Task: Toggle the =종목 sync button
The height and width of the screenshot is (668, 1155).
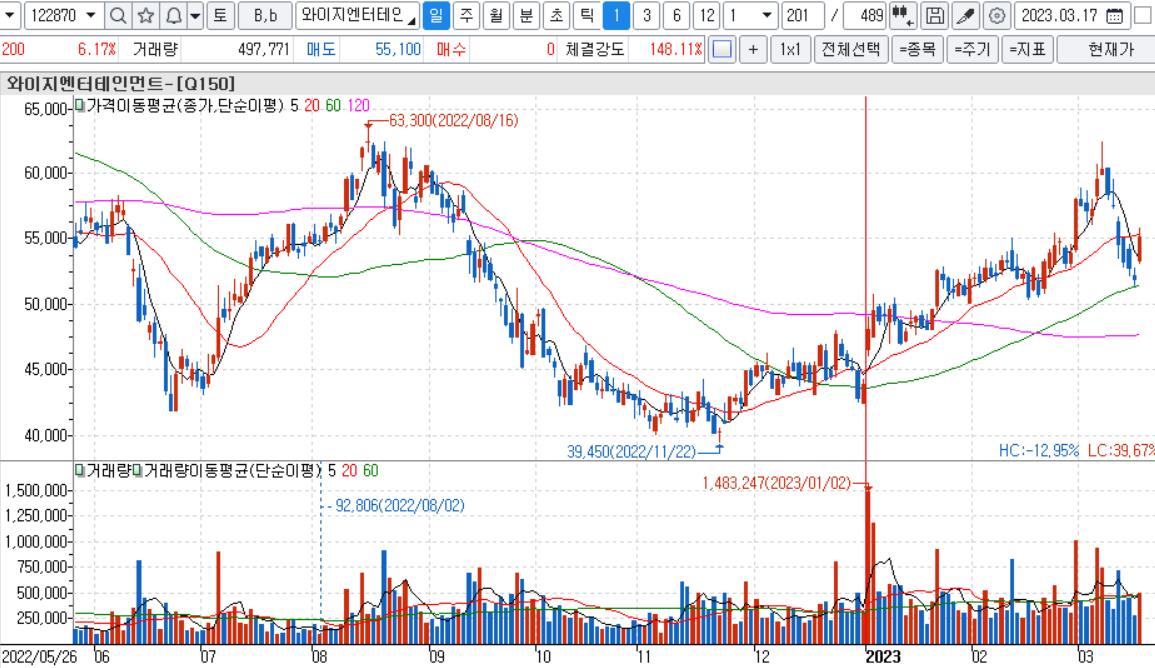Action: click(916, 49)
